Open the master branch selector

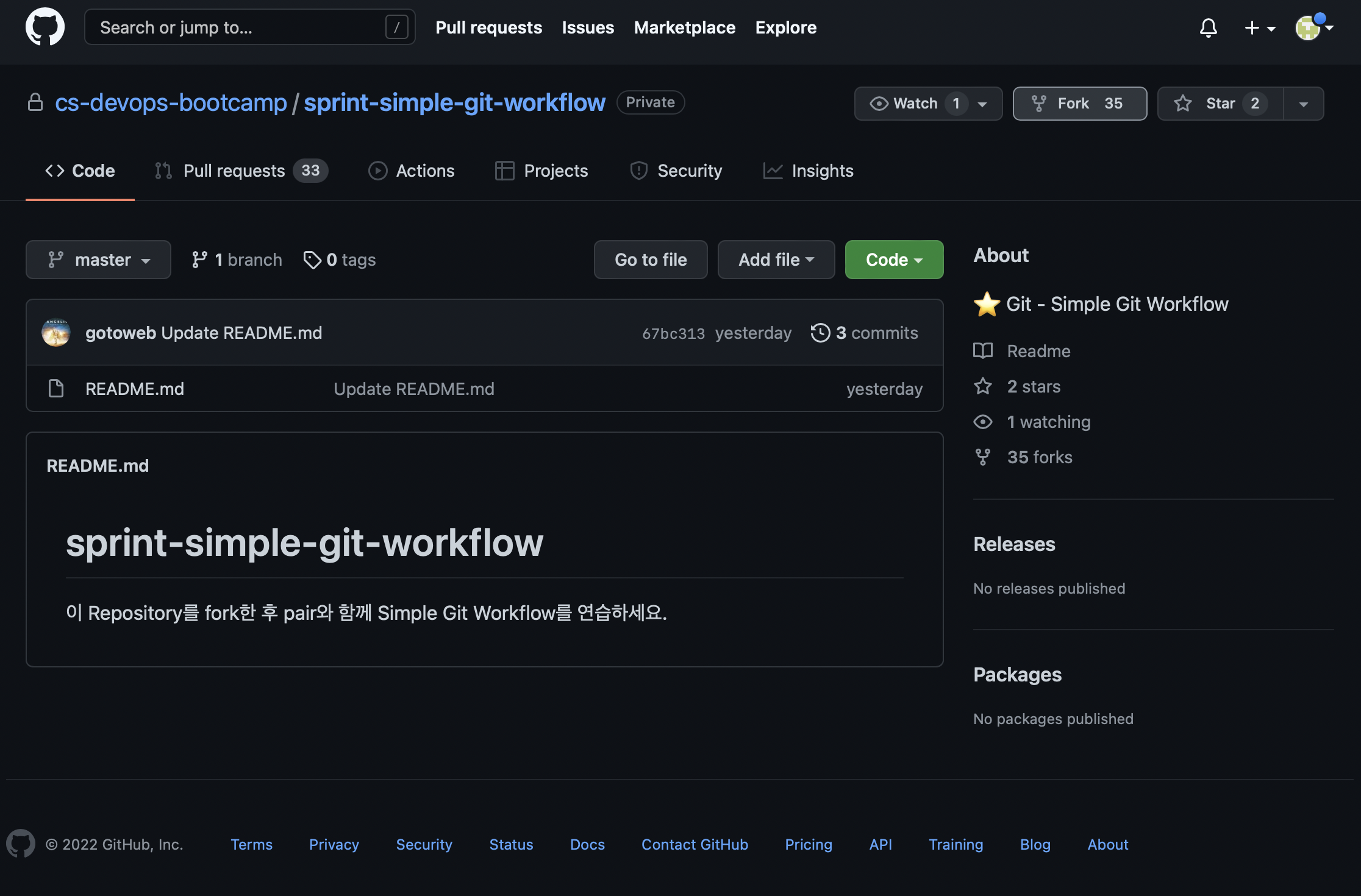(98, 260)
